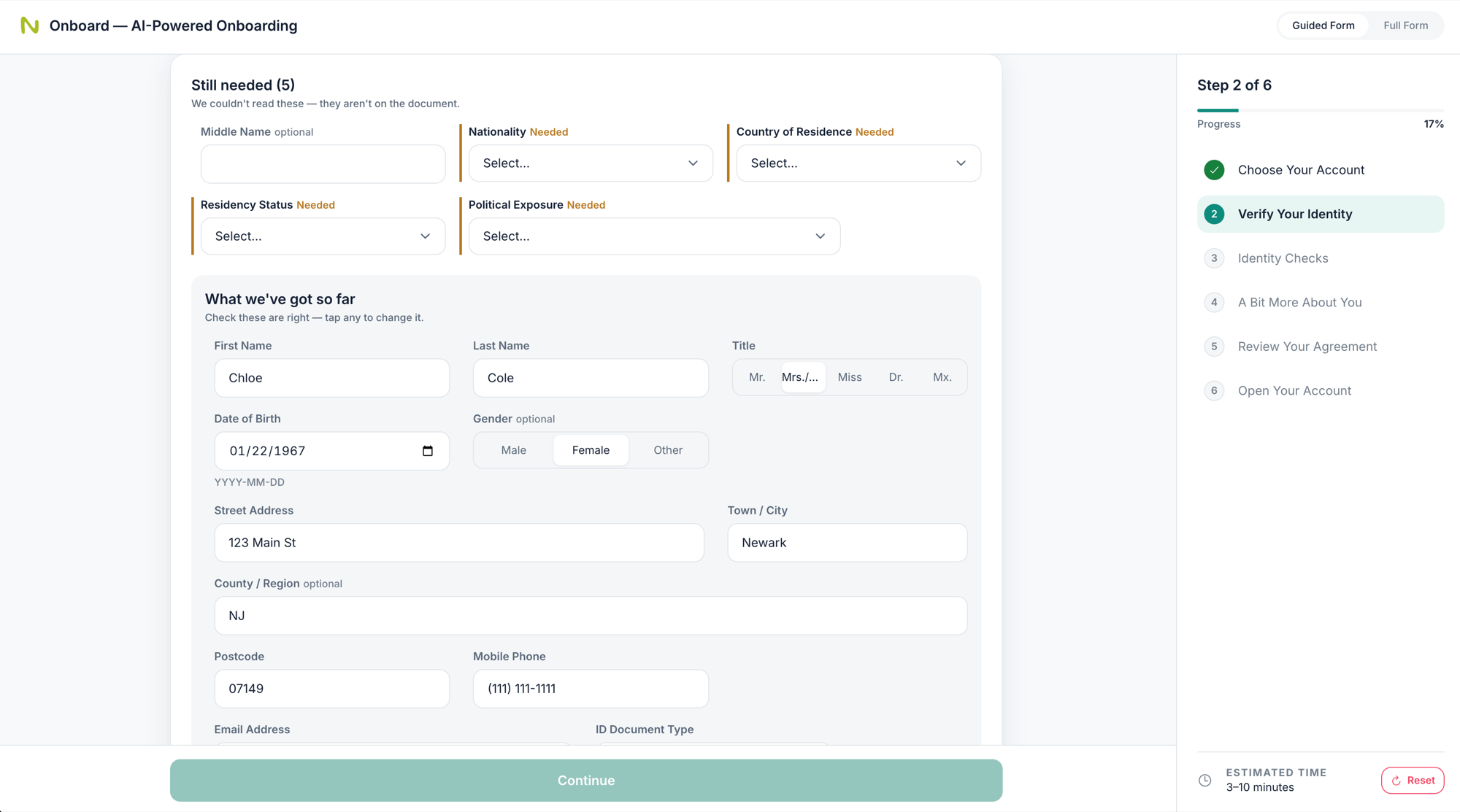Image resolution: width=1460 pixels, height=812 pixels.
Task: Select the Miss title option
Action: 850,377
